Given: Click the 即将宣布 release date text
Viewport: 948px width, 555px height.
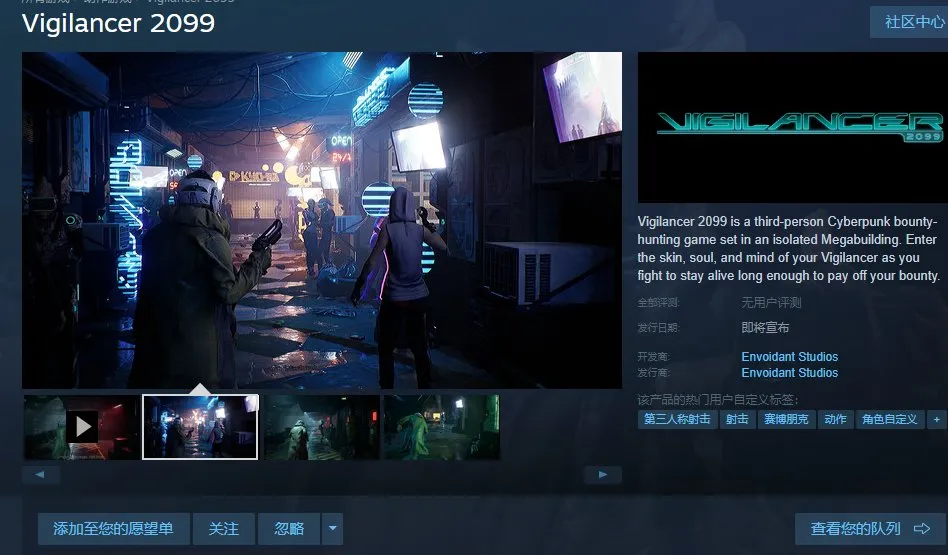Looking at the screenshot, I should coord(765,328).
